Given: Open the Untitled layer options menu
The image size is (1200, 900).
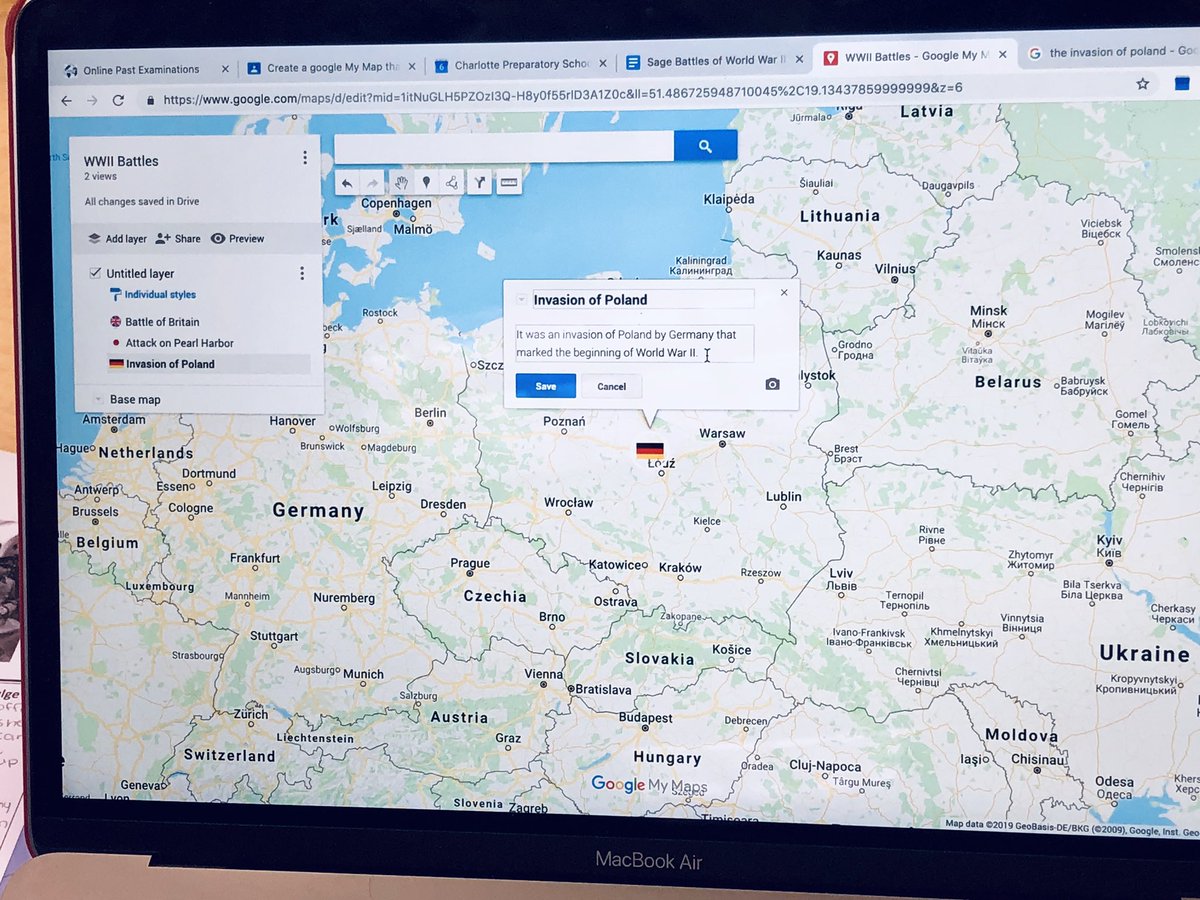Looking at the screenshot, I should [303, 273].
